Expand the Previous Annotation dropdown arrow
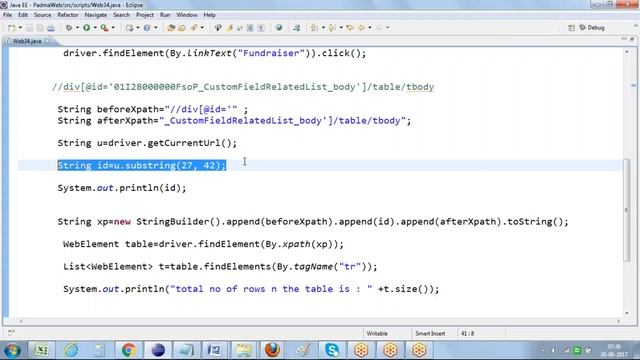The height and width of the screenshot is (360, 640). tap(341, 28)
